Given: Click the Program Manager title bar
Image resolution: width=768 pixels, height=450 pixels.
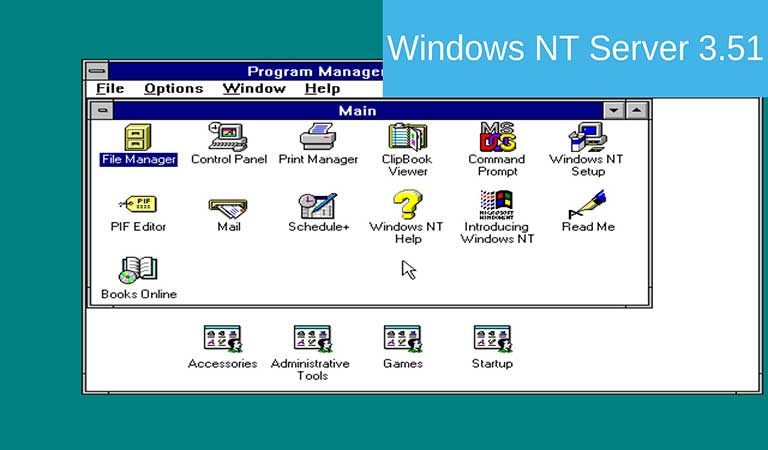Looking at the screenshot, I should (245, 71).
